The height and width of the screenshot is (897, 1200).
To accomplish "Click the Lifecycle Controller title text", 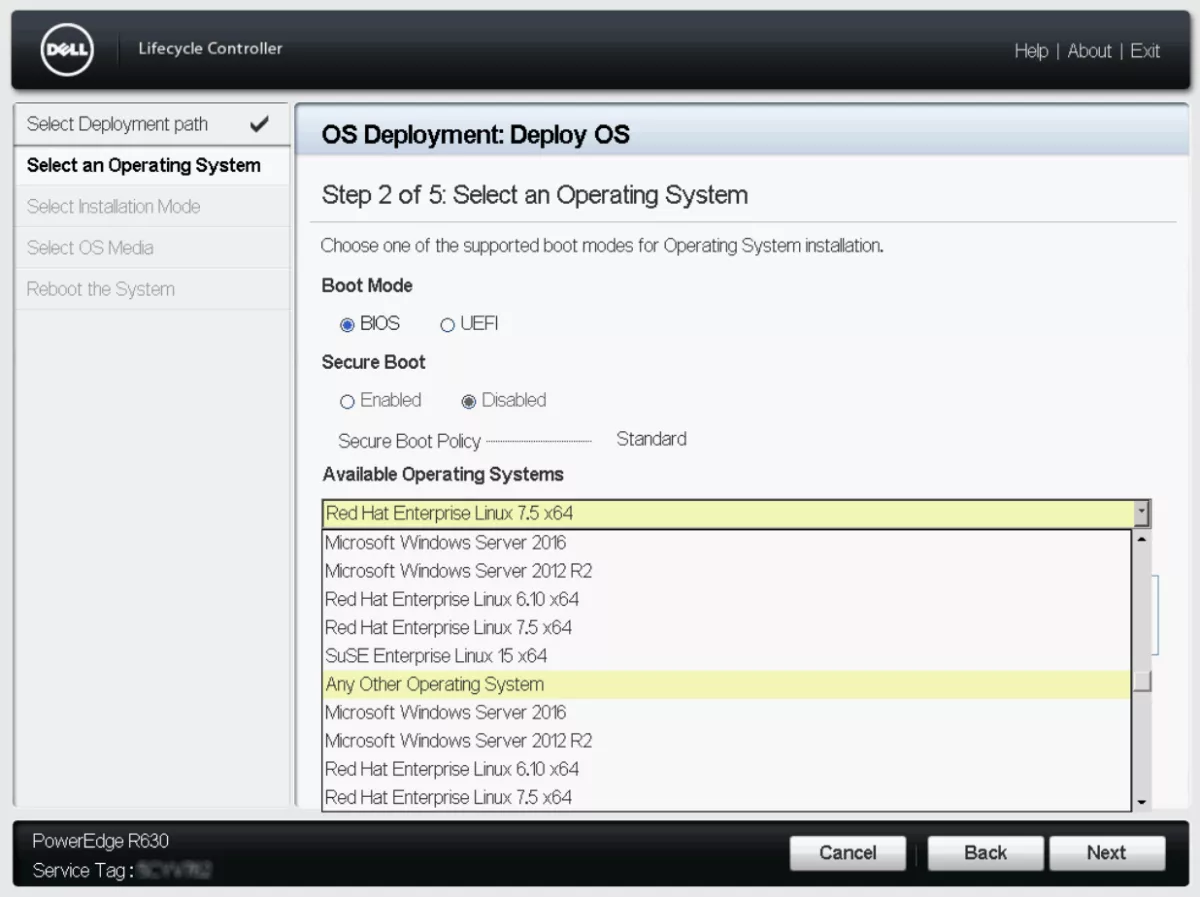I will pyautogui.click(x=210, y=48).
